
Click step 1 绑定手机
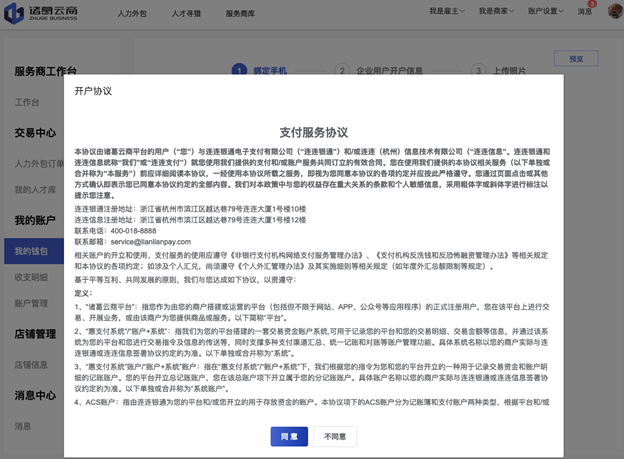(259, 71)
